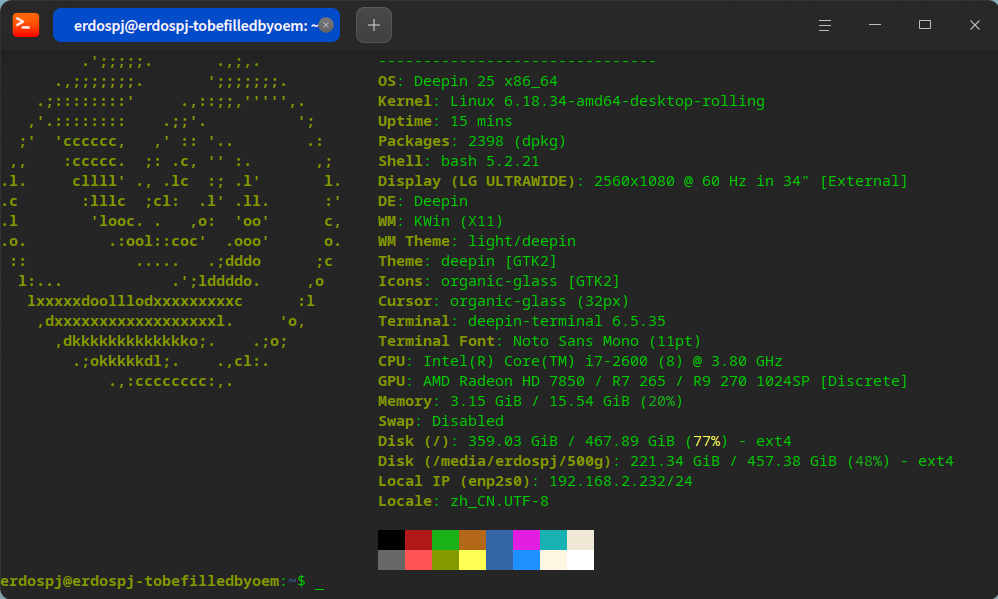Select the Swap status "Disabled"
Screen dimensions: 998x599
[x=468, y=421]
